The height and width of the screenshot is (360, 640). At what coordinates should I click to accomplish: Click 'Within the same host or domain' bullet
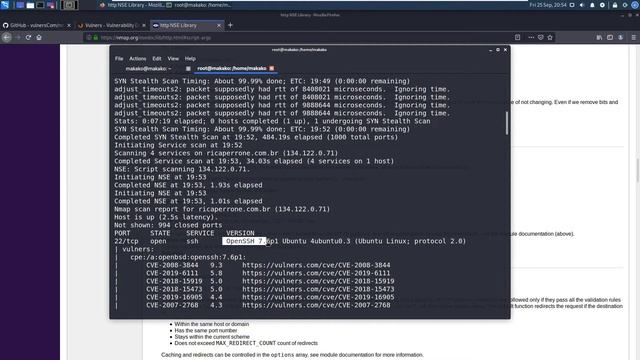(211, 324)
